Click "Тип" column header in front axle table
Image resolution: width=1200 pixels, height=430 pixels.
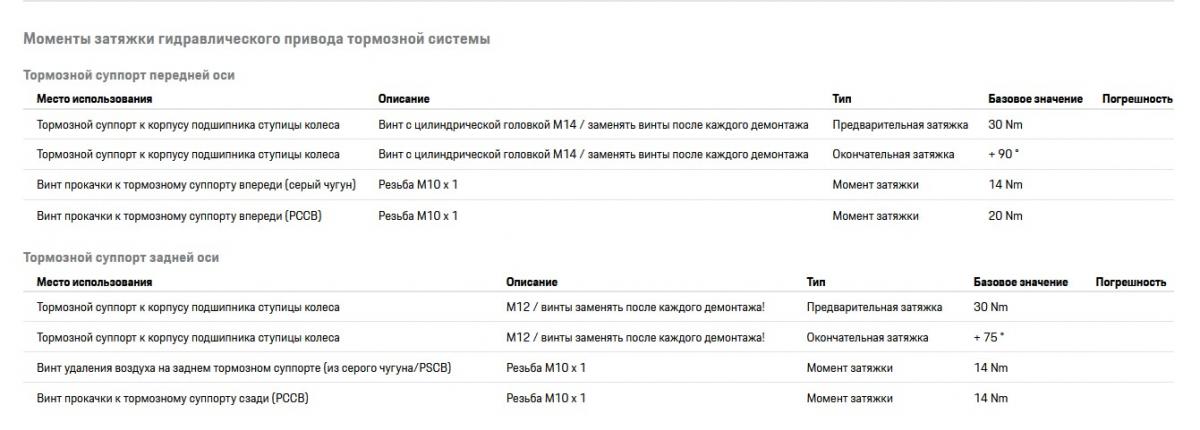tap(842, 100)
